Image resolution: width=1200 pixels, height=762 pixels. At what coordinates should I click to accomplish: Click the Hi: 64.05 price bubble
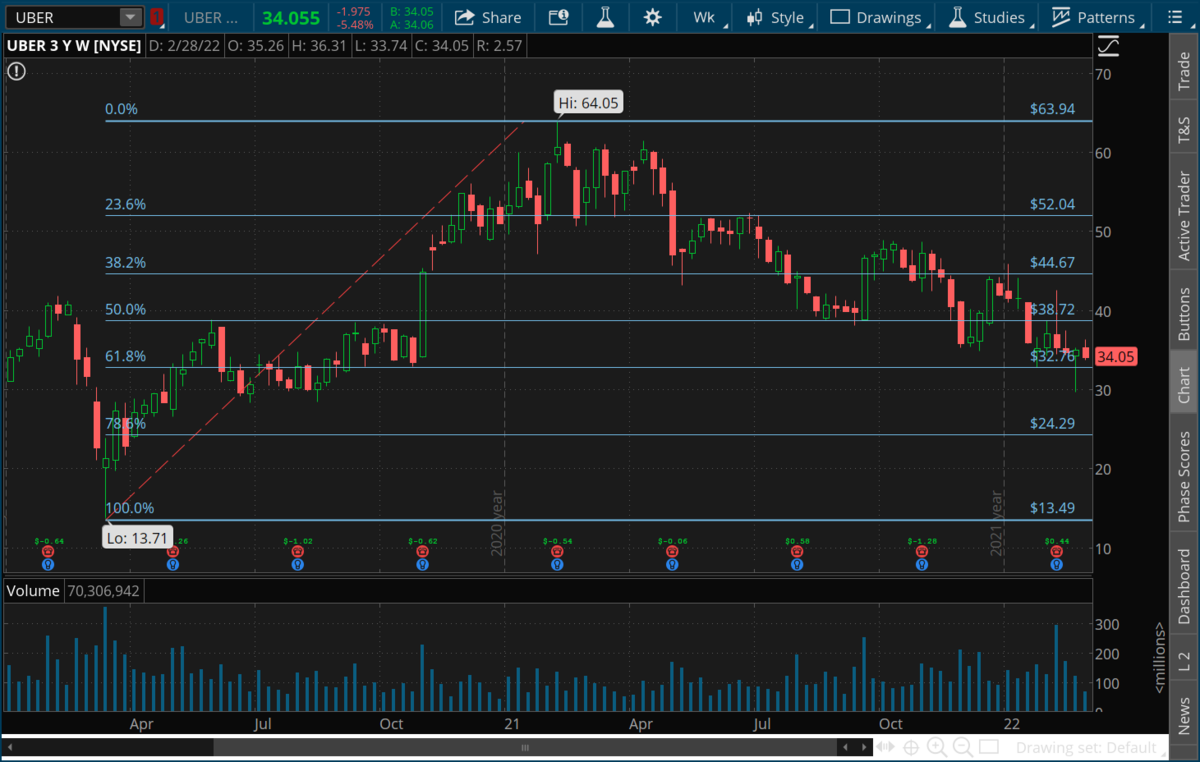pyautogui.click(x=588, y=102)
